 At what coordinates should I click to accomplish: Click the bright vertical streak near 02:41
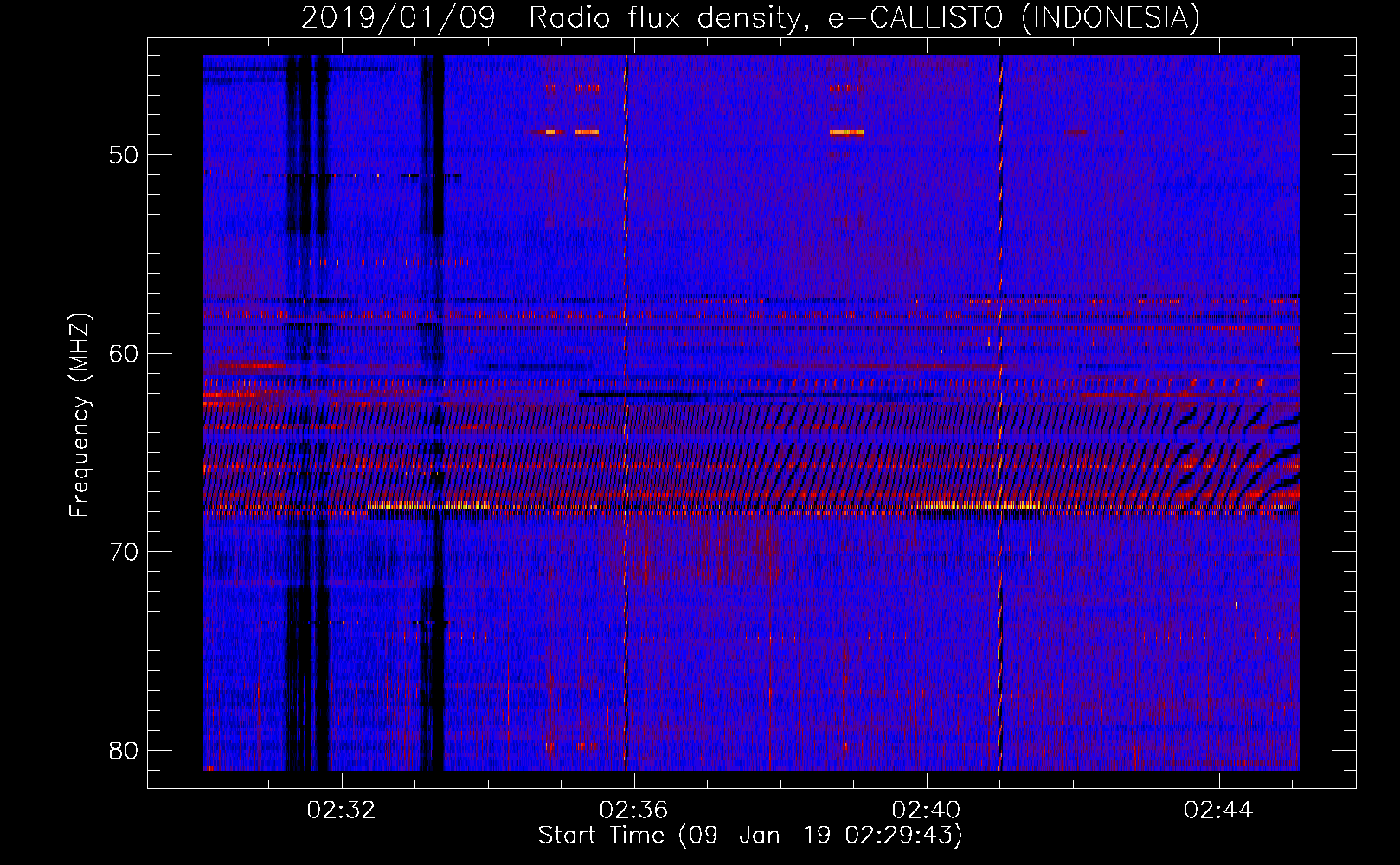tap(1000, 413)
